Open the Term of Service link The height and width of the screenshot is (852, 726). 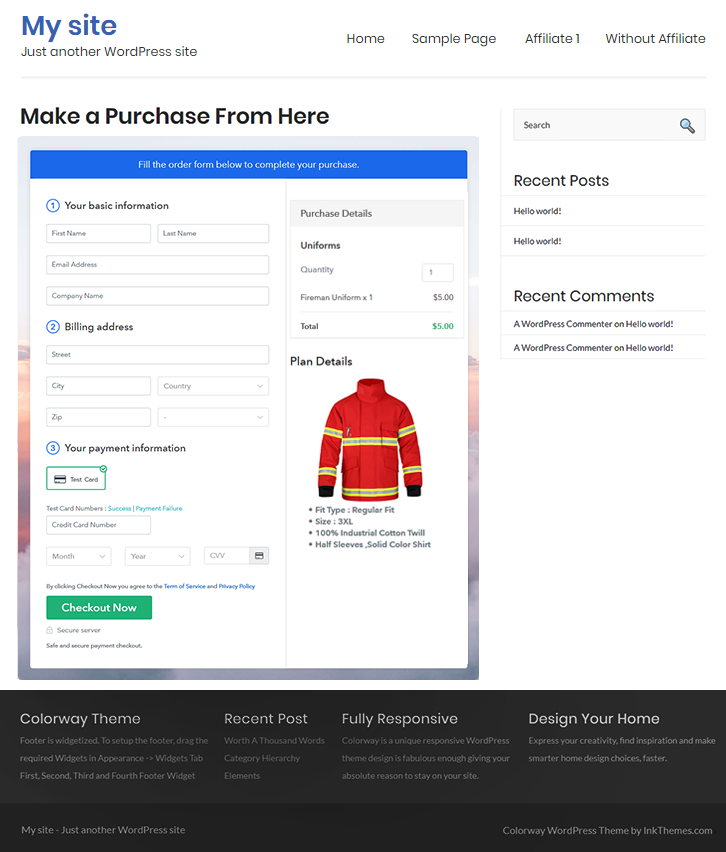tap(185, 586)
